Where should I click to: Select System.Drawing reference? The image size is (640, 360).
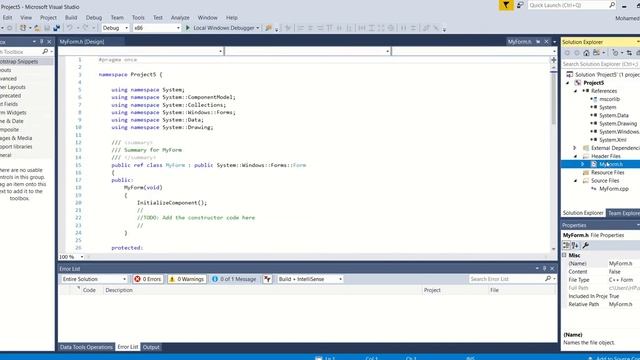(x=618, y=123)
